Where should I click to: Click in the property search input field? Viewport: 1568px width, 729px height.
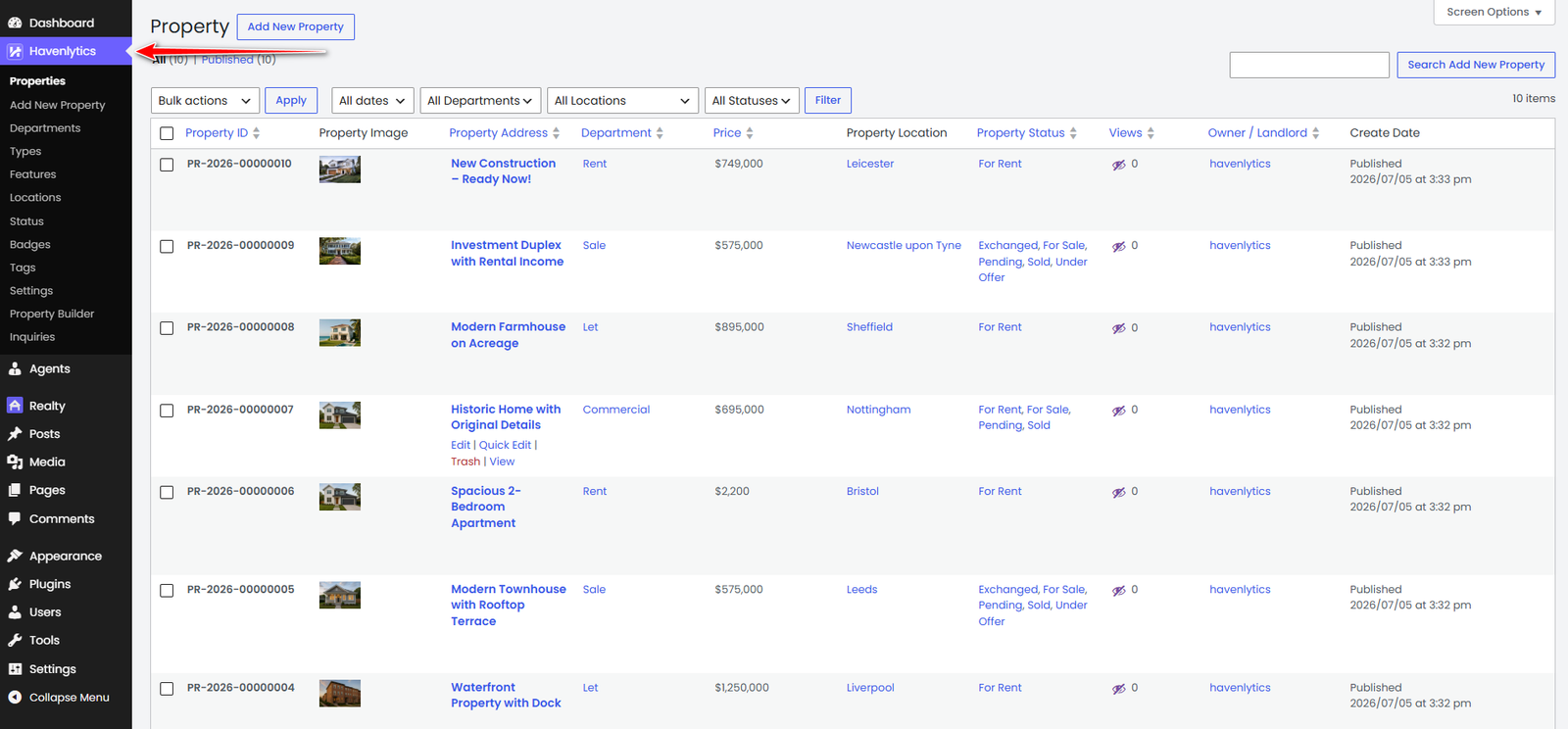pyautogui.click(x=1309, y=65)
